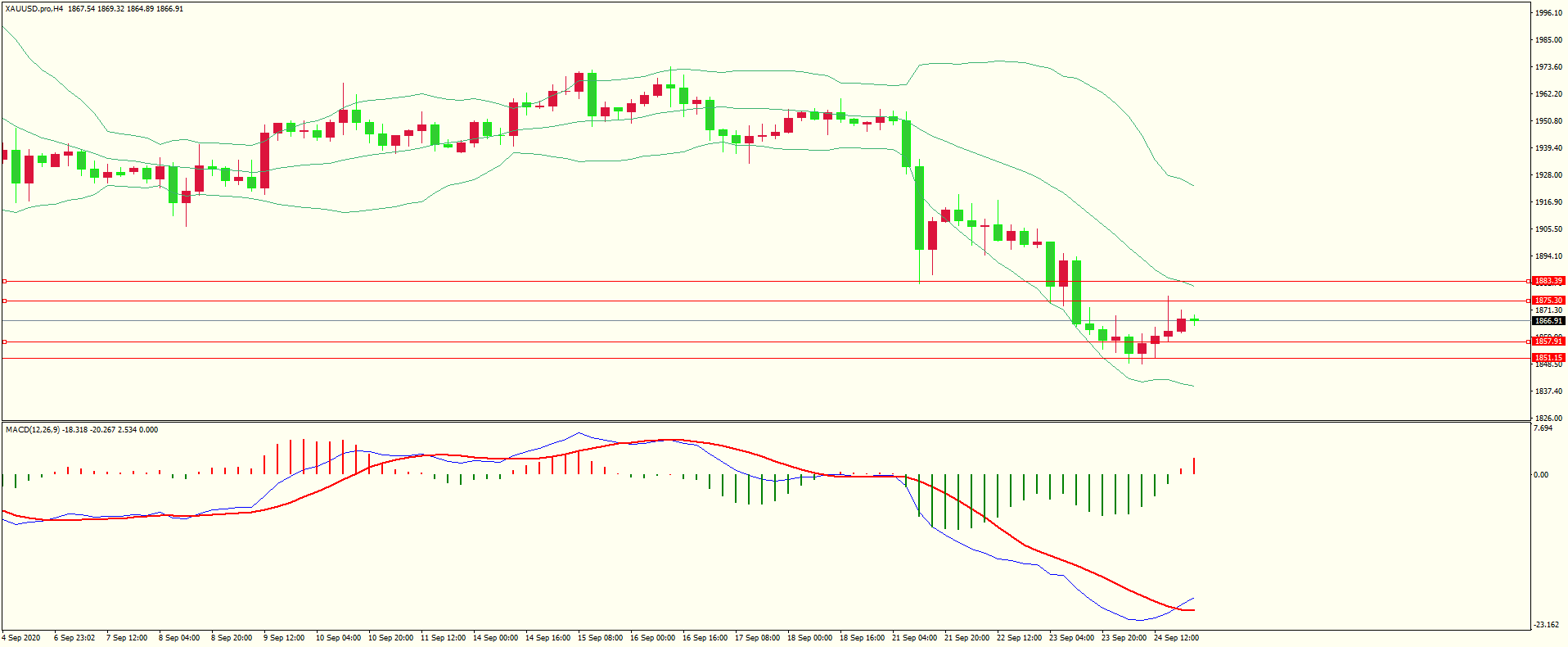Click the 14 Sep 00:00 time axis label
The image size is (1568, 647).
tap(495, 638)
